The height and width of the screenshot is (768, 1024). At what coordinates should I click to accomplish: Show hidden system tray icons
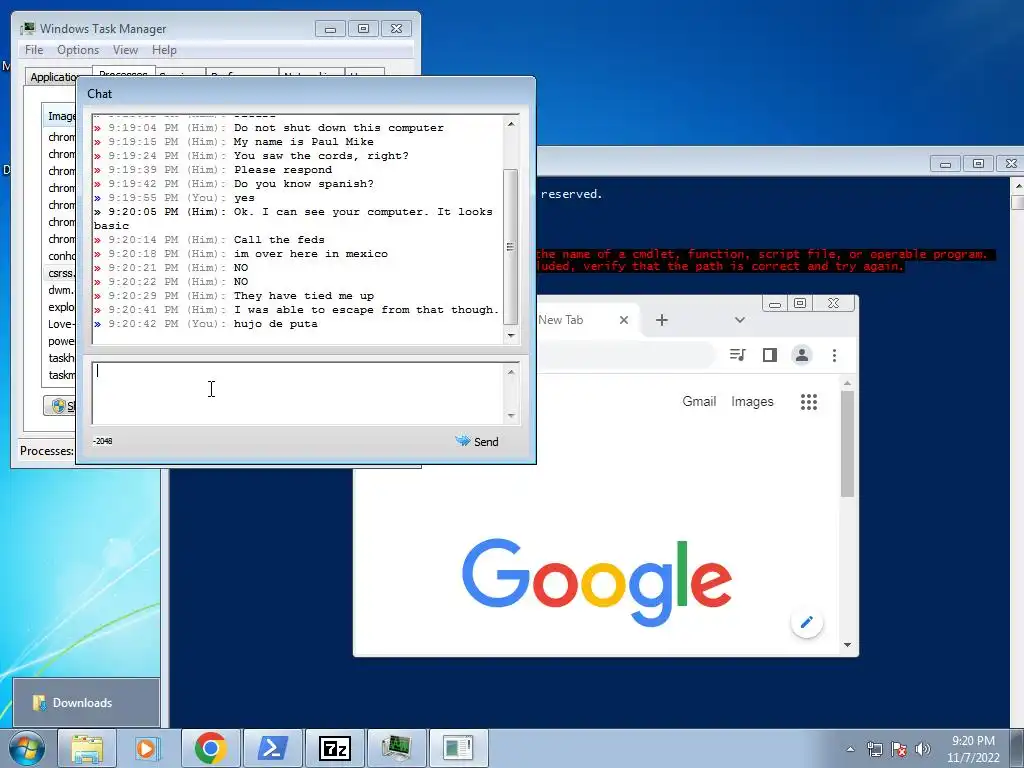point(850,749)
